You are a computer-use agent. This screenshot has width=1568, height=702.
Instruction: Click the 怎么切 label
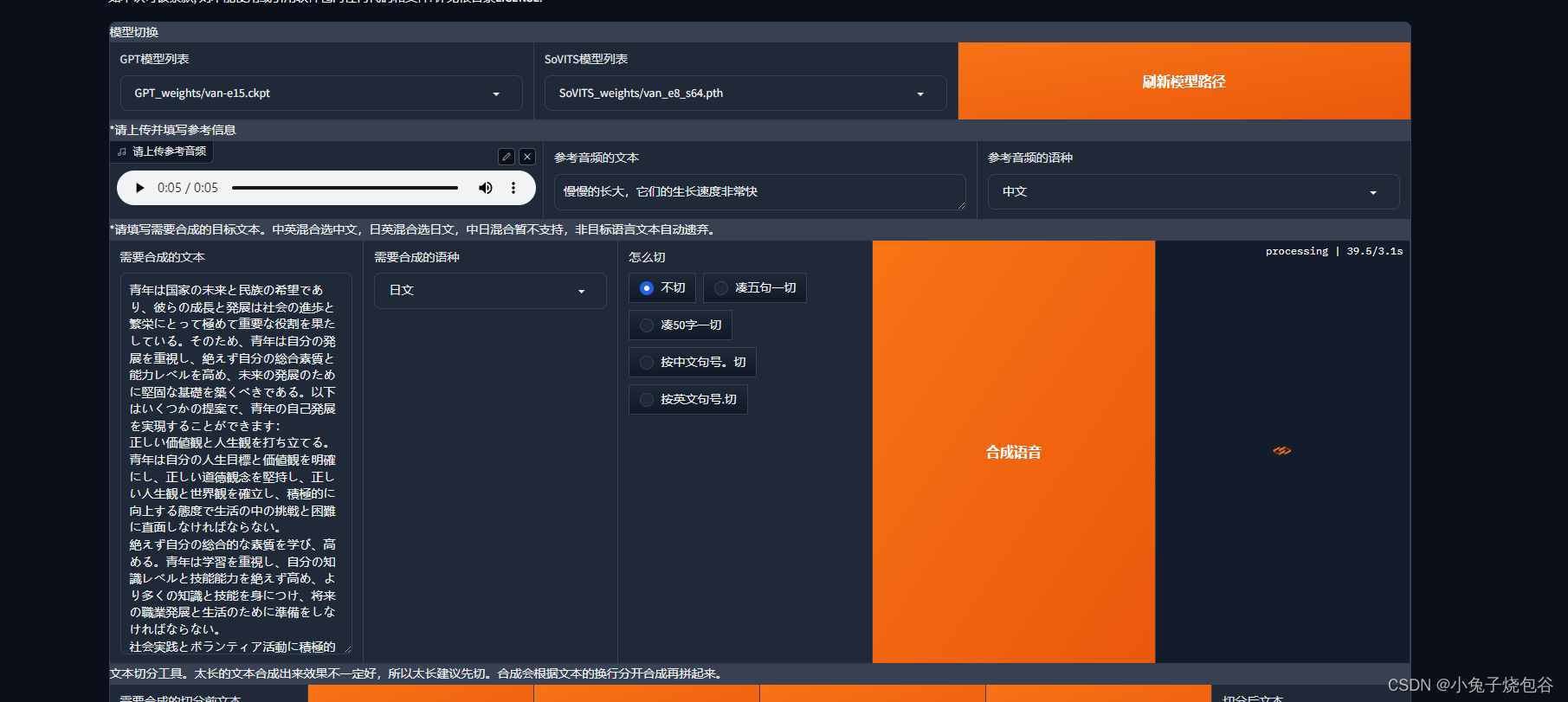click(x=647, y=257)
